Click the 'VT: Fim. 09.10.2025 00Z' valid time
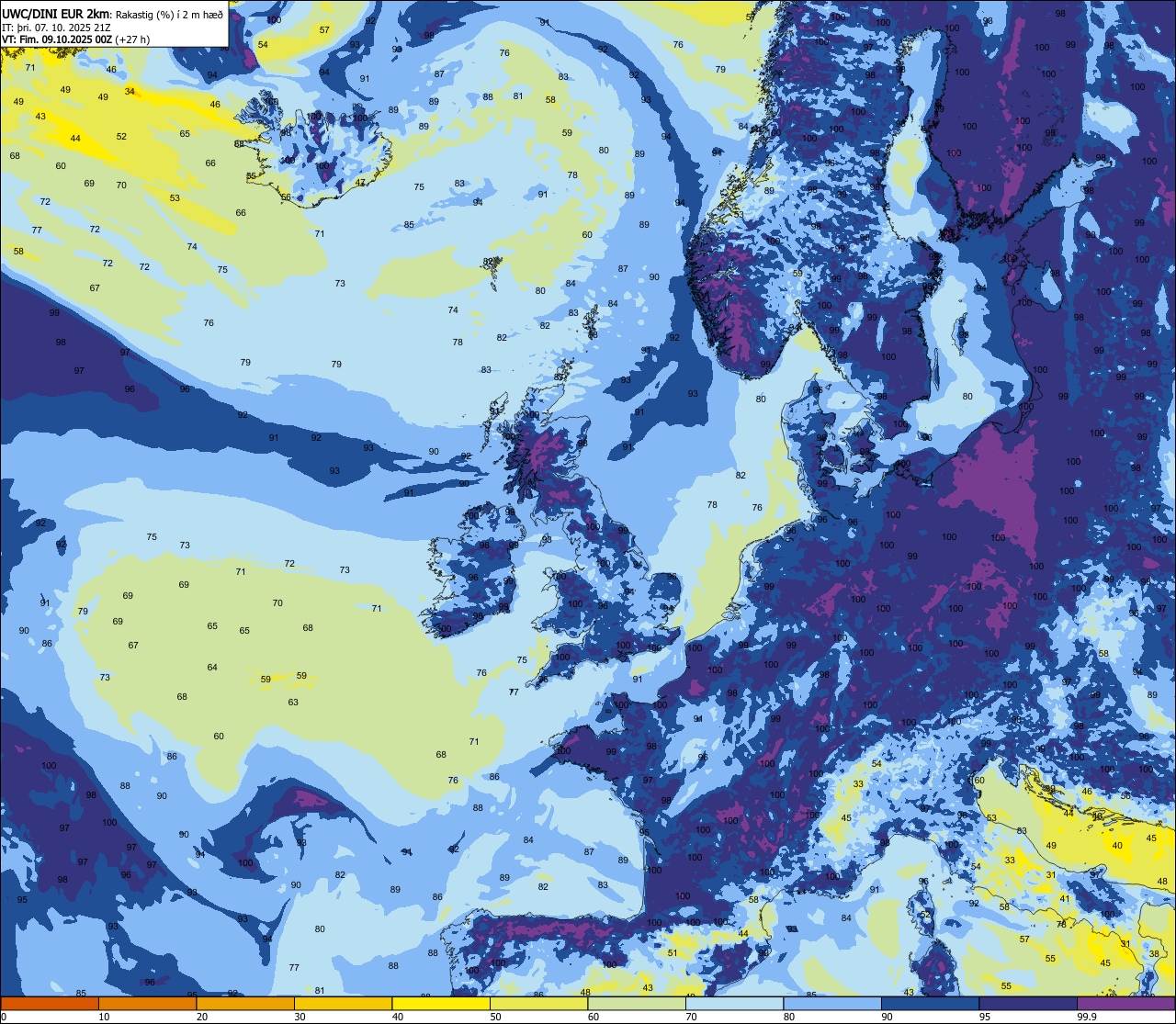The height and width of the screenshot is (1024, 1176). [x=57, y=39]
